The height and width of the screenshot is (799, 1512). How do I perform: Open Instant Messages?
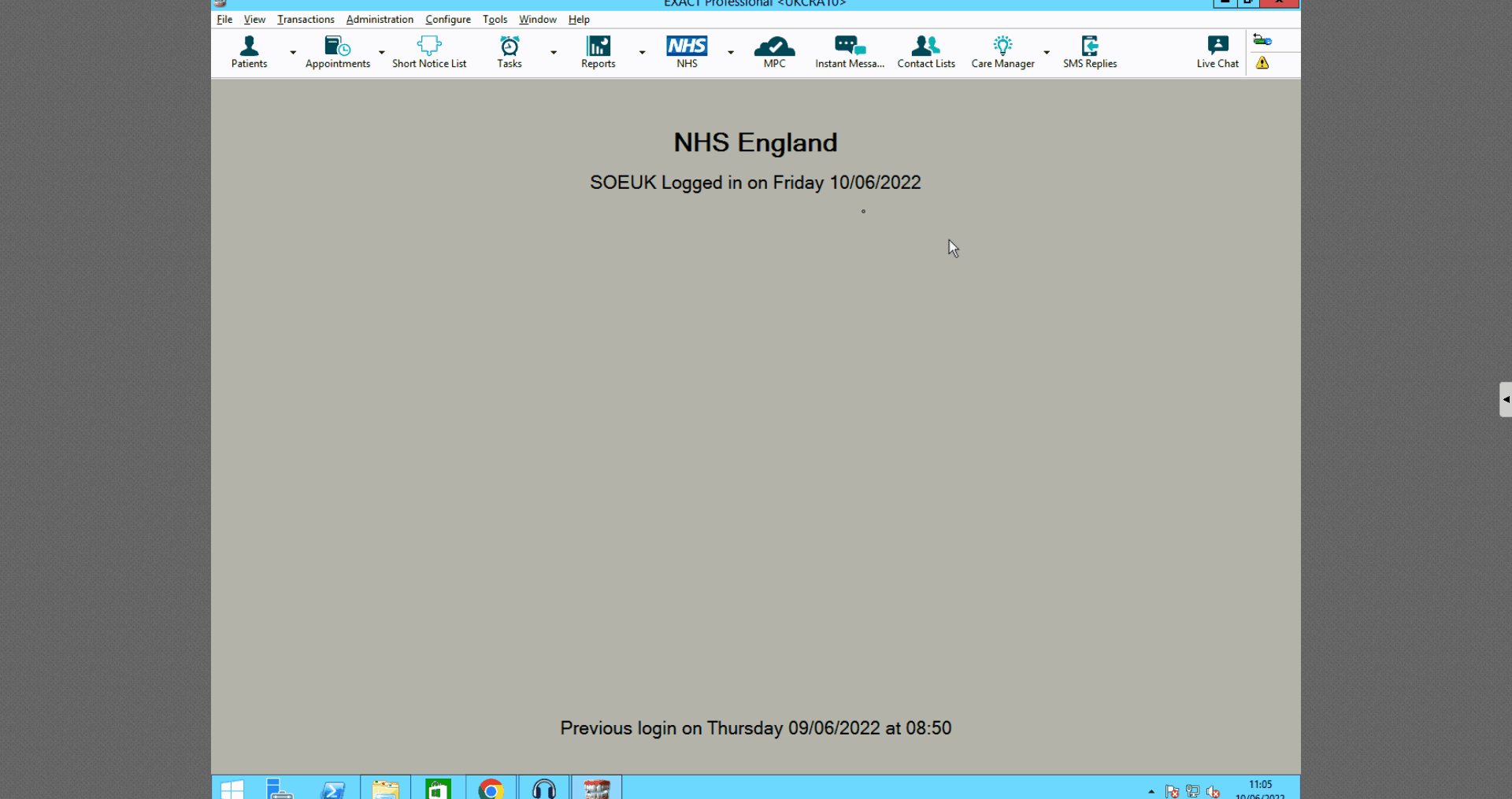pyautogui.click(x=849, y=52)
